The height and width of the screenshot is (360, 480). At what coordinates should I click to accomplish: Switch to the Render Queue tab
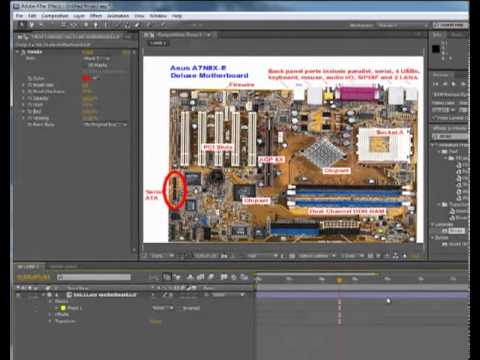tap(63, 266)
